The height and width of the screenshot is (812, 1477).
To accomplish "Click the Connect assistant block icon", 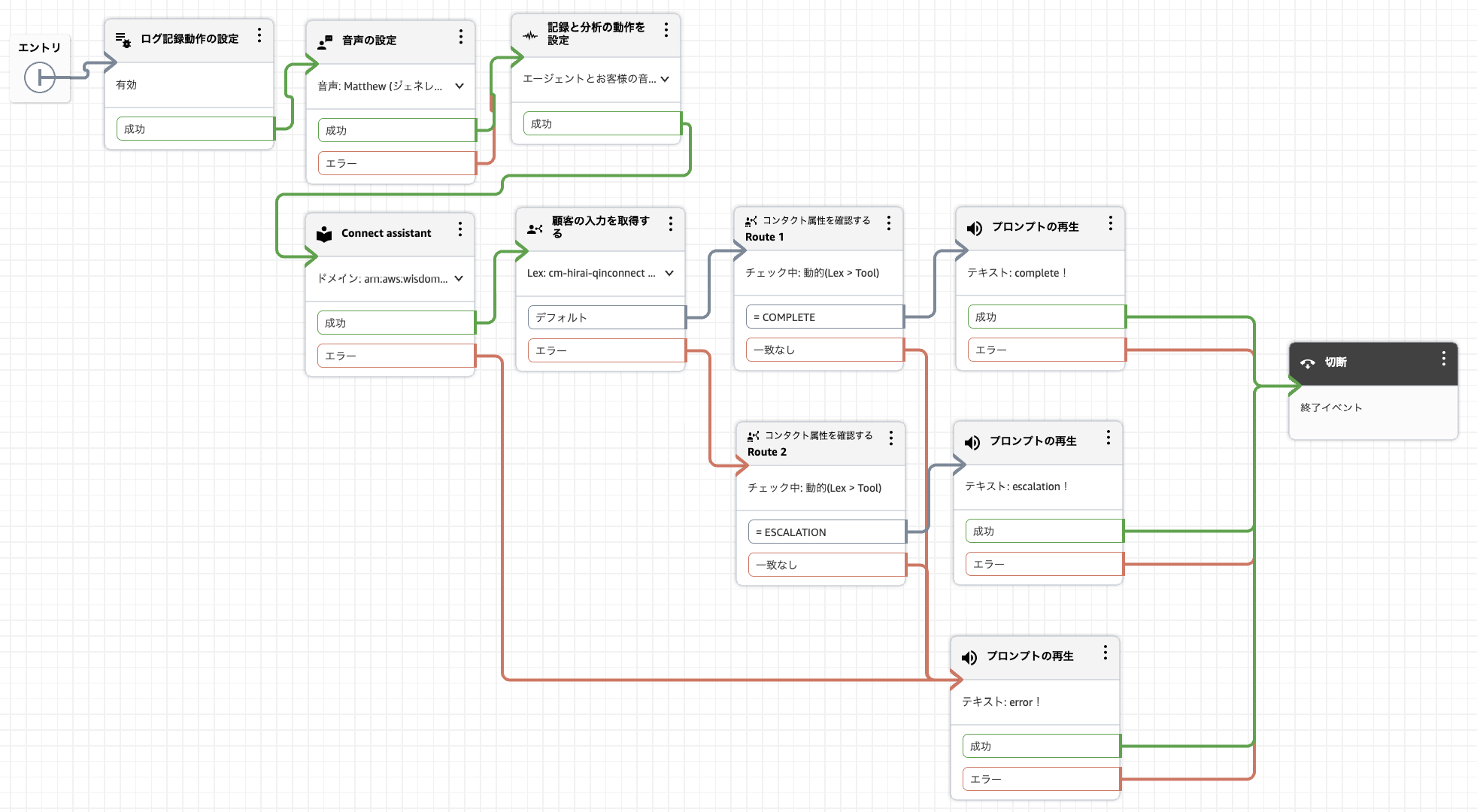I will click(x=324, y=234).
